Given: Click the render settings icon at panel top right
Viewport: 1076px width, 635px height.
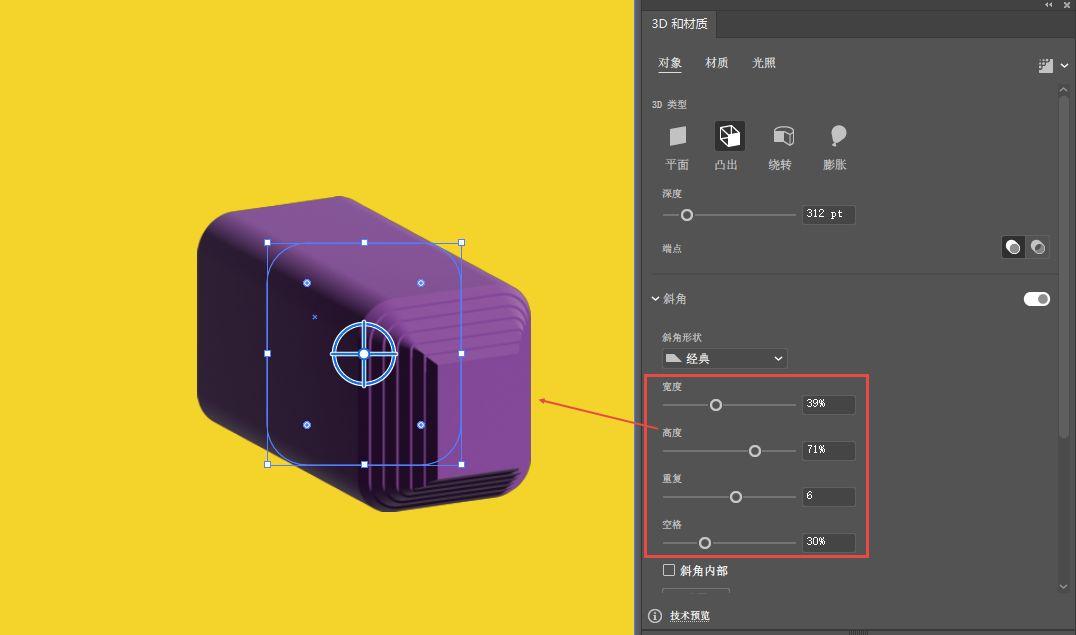Looking at the screenshot, I should 1045,66.
